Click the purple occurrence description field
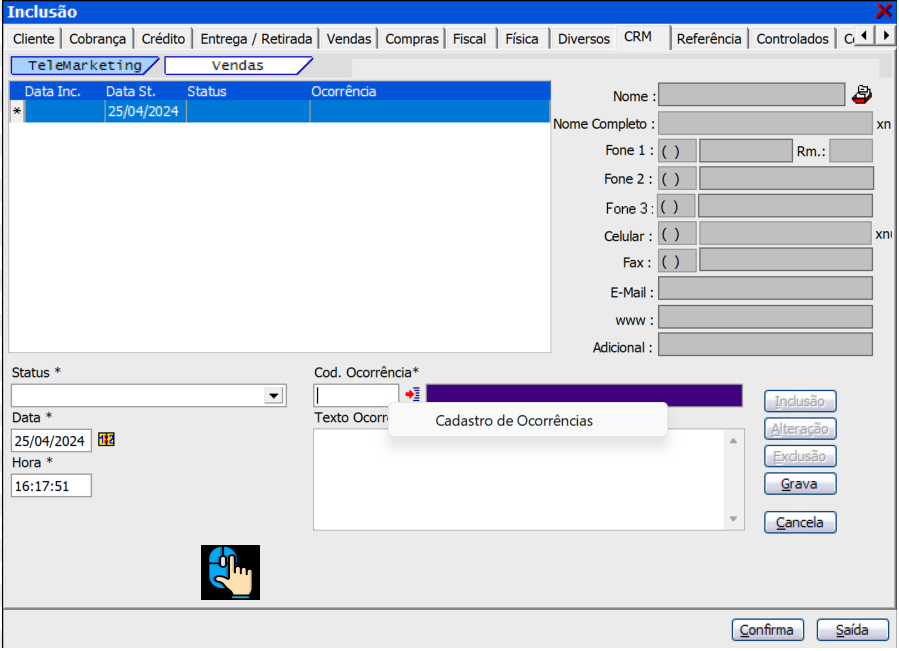The height and width of the screenshot is (651, 899). tap(584, 395)
